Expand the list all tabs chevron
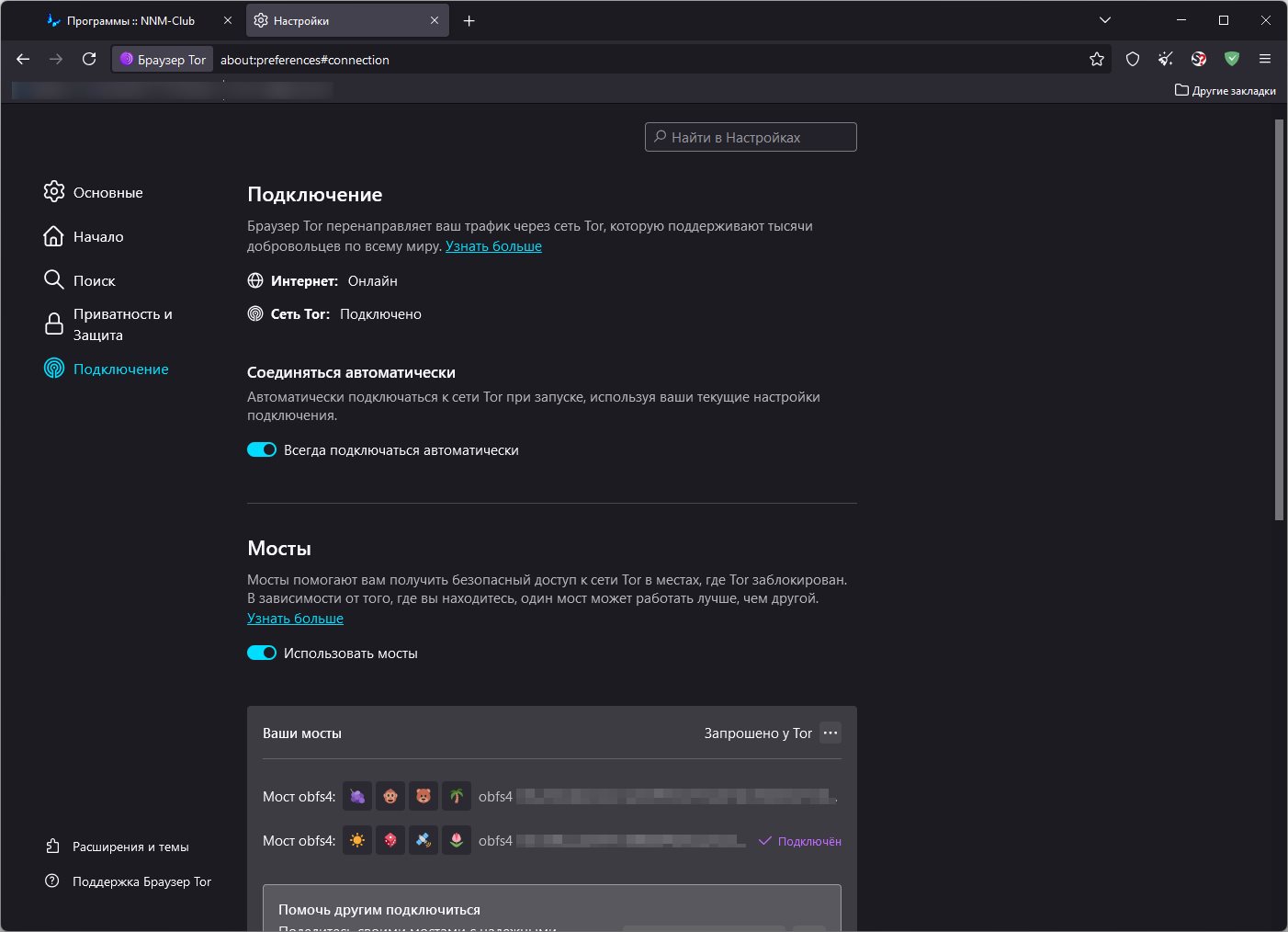 point(1105,20)
